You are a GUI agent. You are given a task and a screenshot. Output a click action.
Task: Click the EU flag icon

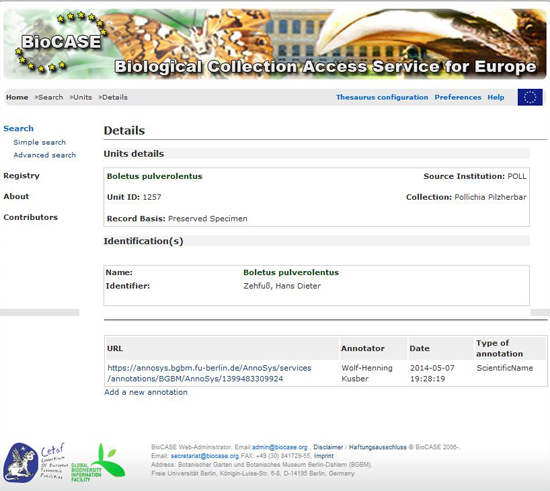pos(530,97)
